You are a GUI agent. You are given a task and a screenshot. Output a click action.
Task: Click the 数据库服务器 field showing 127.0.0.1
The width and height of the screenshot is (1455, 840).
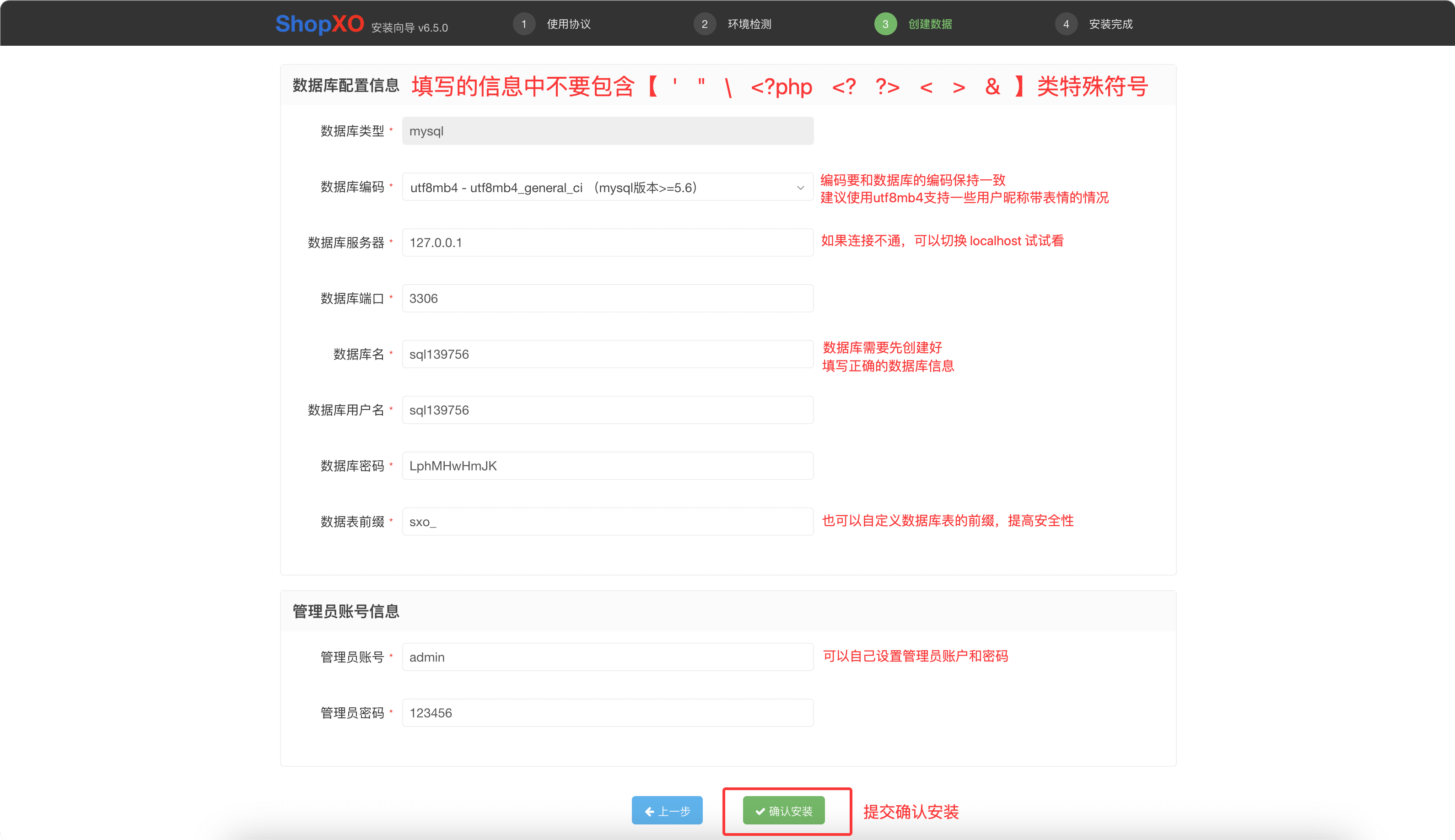[x=608, y=242]
